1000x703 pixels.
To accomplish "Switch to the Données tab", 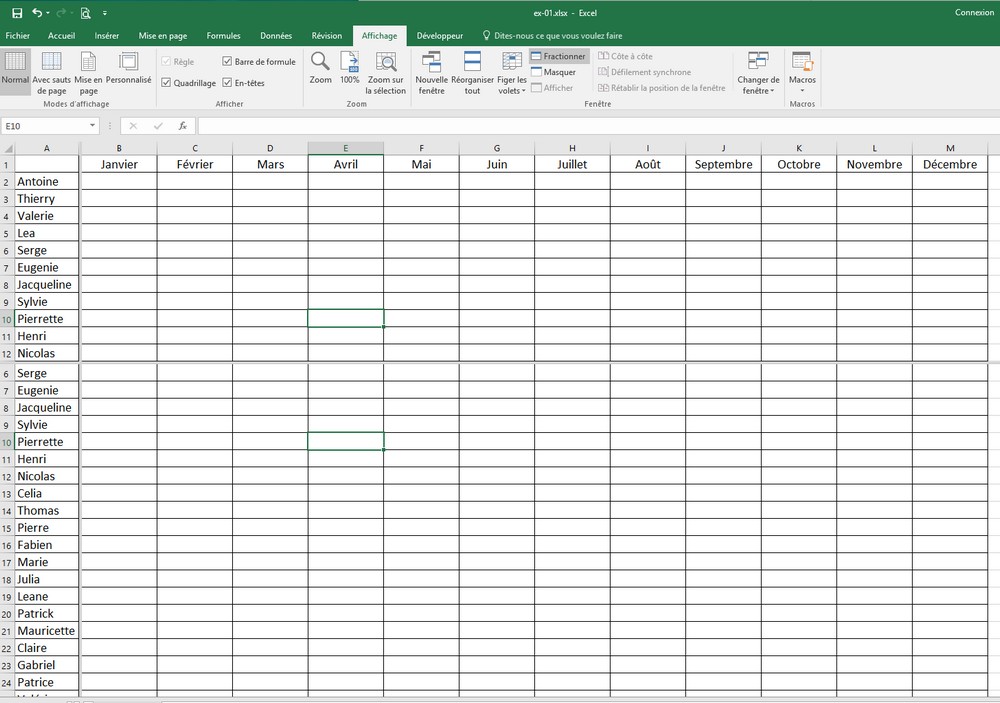I will [276, 36].
